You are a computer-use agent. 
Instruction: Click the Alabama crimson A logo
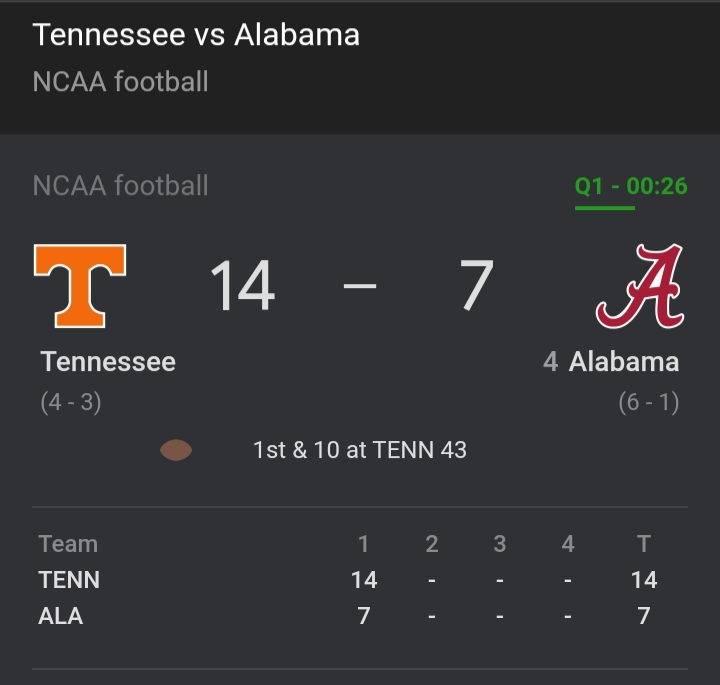tap(640, 286)
